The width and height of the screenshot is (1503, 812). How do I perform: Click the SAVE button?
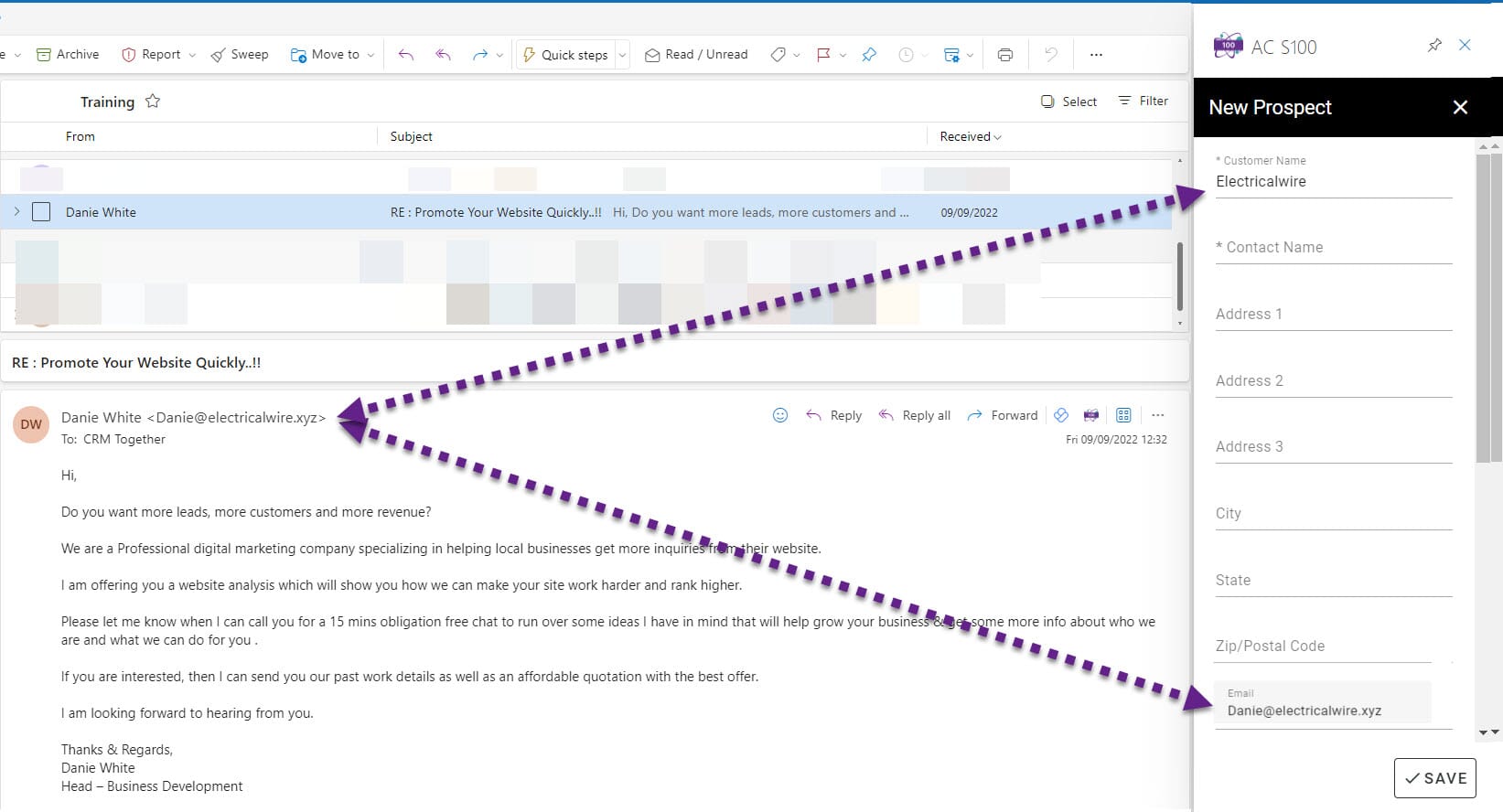pyautogui.click(x=1434, y=778)
